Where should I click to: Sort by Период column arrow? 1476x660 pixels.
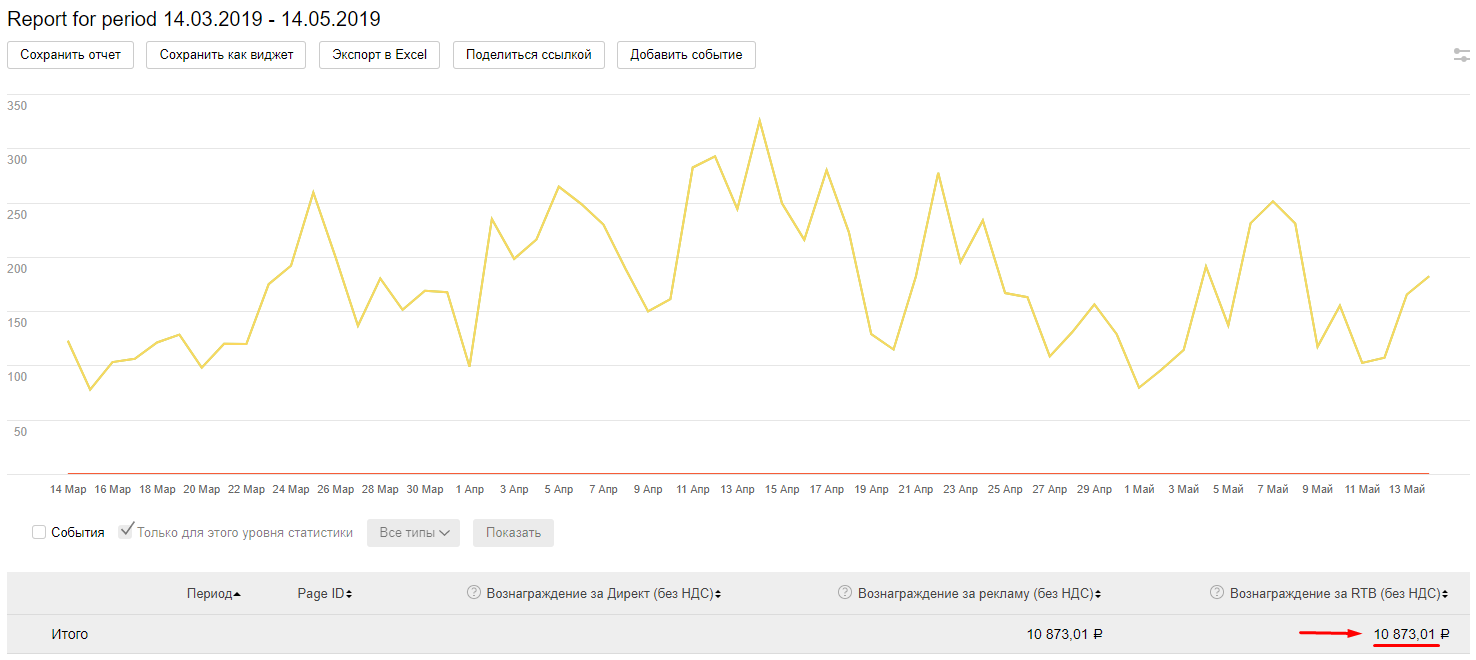pos(237,594)
